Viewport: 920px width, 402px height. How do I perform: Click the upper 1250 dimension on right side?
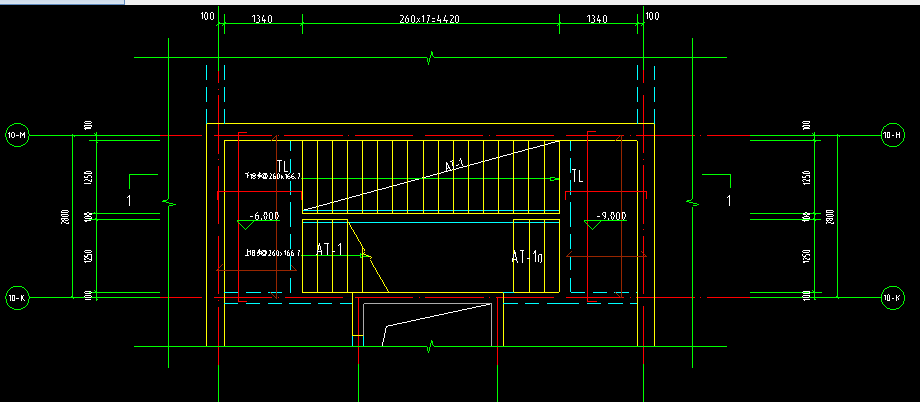pyautogui.click(x=806, y=177)
